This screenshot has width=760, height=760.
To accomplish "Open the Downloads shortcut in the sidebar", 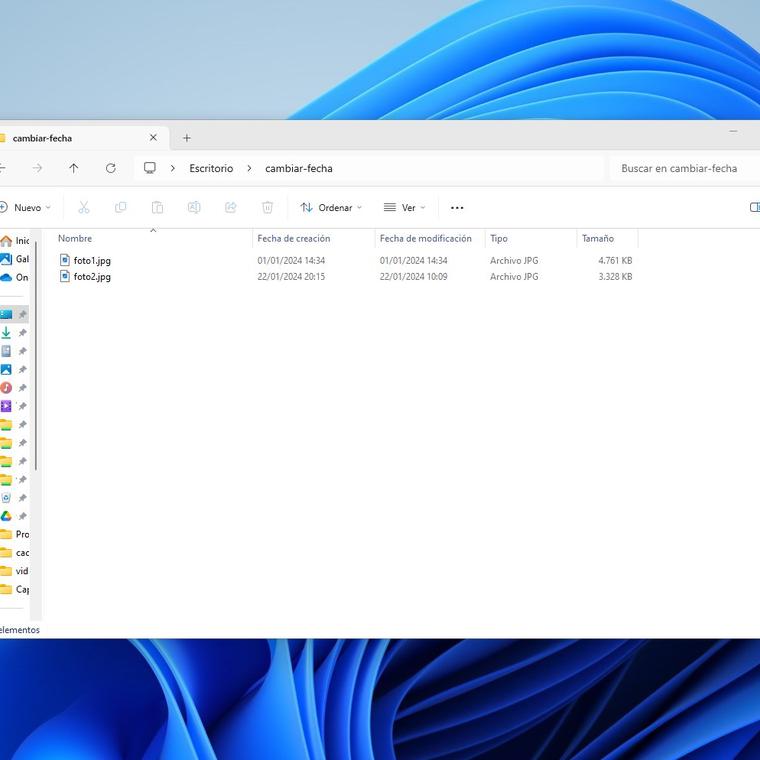I will click(6, 333).
